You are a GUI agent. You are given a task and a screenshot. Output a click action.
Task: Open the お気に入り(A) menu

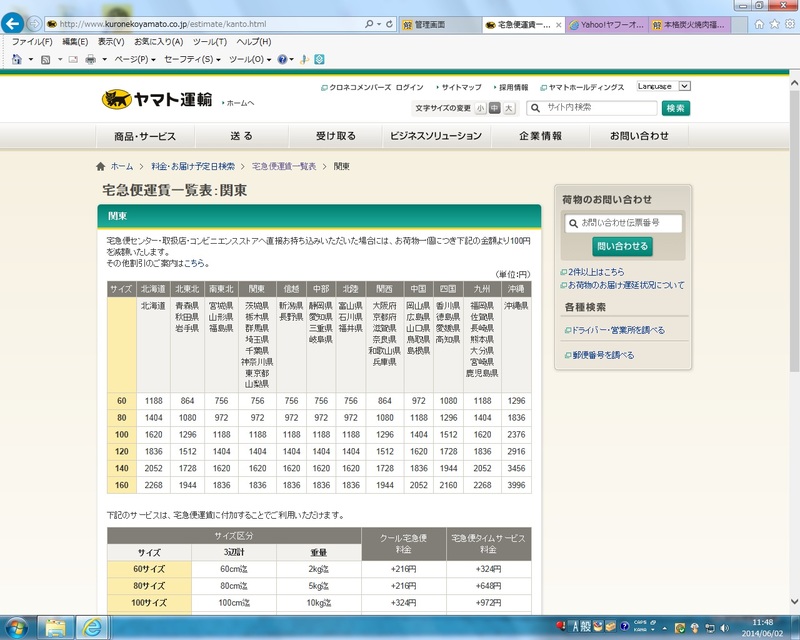[x=159, y=42]
